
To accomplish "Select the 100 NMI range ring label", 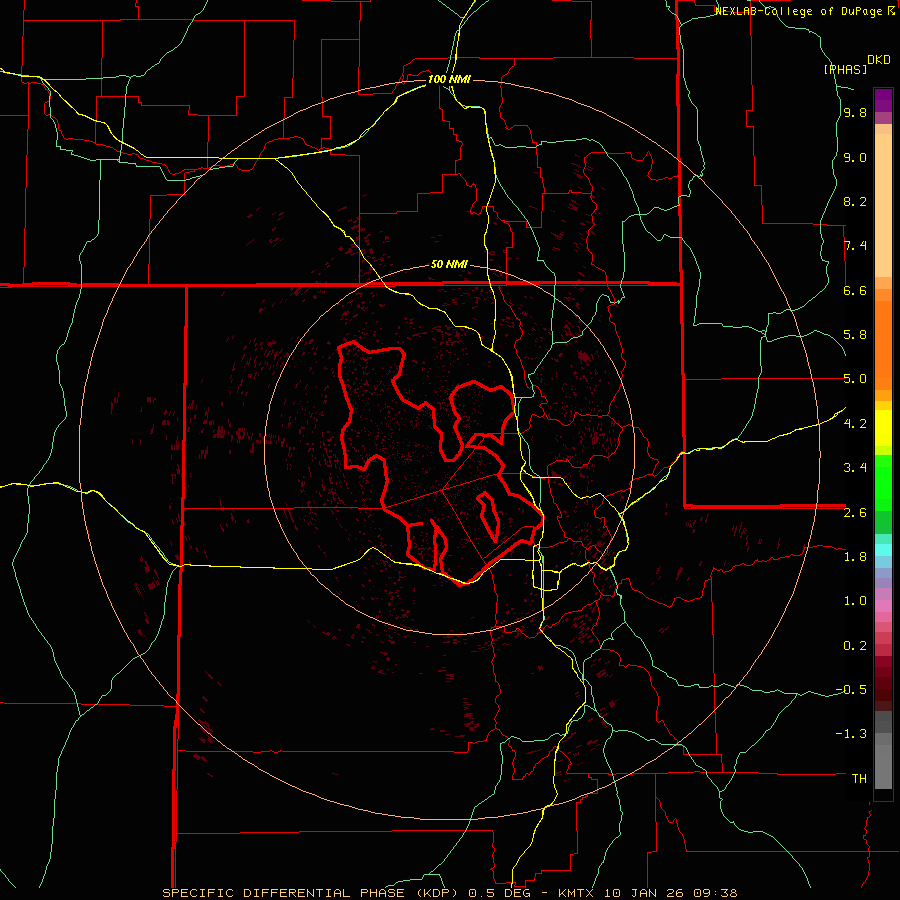I will [449, 79].
